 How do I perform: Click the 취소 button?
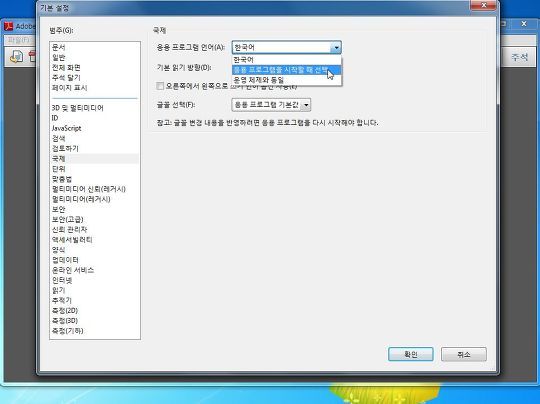tap(464, 354)
